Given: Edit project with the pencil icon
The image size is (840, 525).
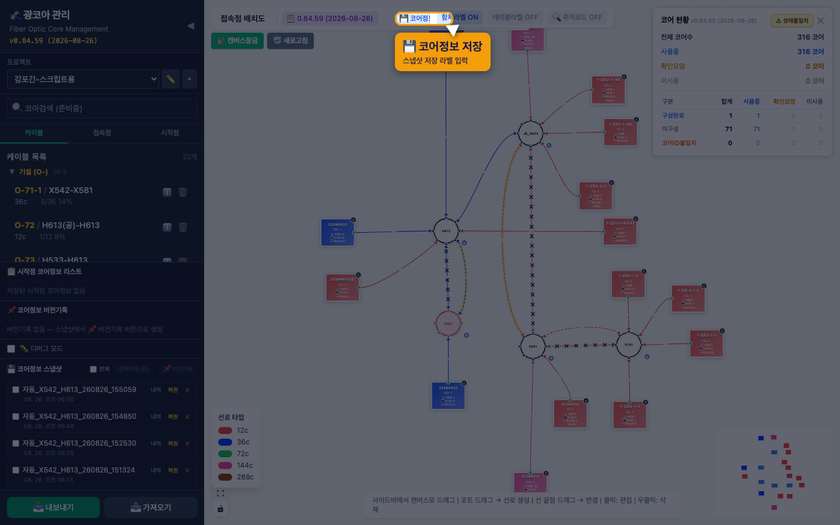Looking at the screenshot, I should click(x=170, y=79).
